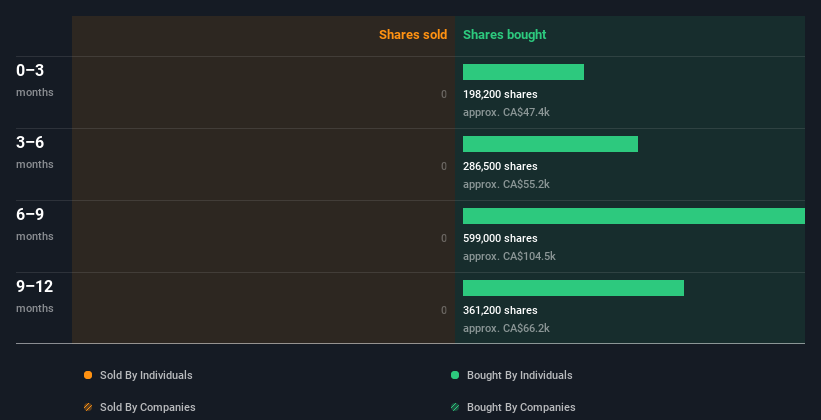Click the 286,500 shares value
The width and height of the screenshot is (821, 420).
tap(500, 167)
